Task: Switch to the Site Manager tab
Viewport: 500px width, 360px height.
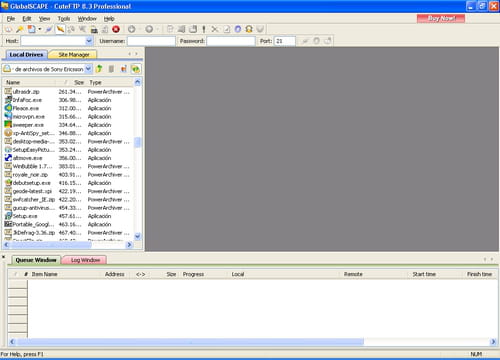Action: point(74,54)
